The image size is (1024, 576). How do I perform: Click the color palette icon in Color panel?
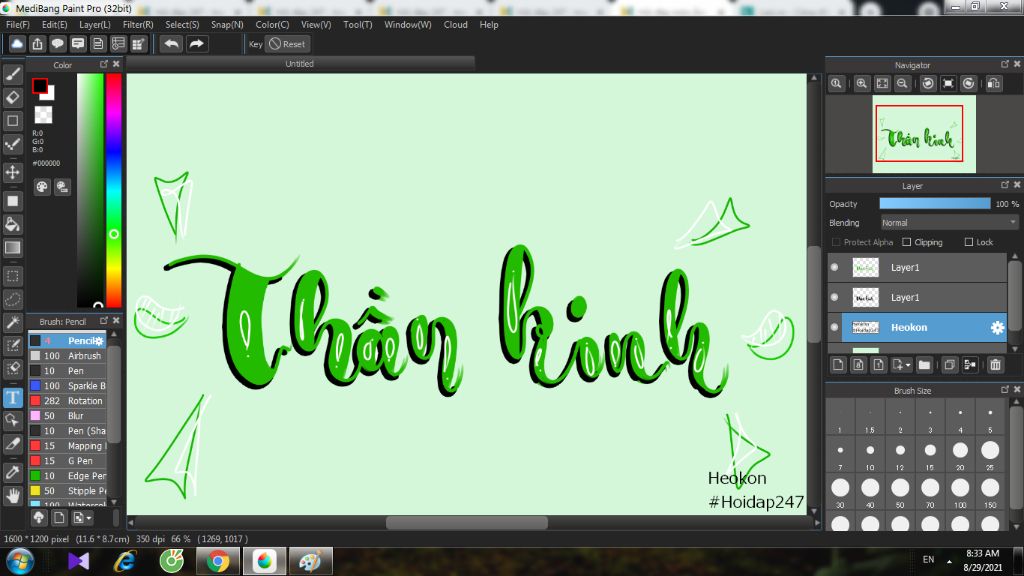click(42, 187)
